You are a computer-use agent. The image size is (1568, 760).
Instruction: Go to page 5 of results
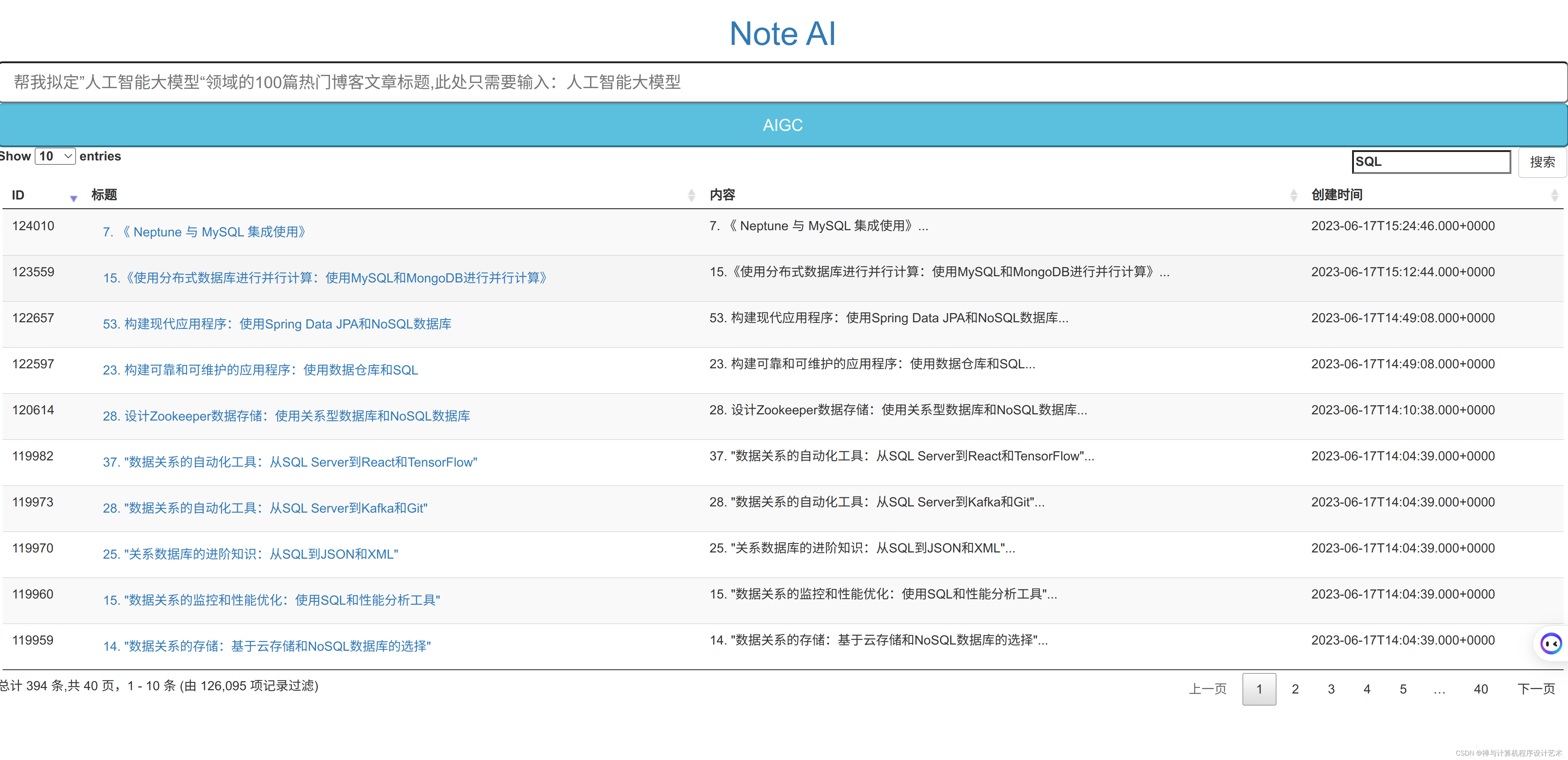[1403, 689]
